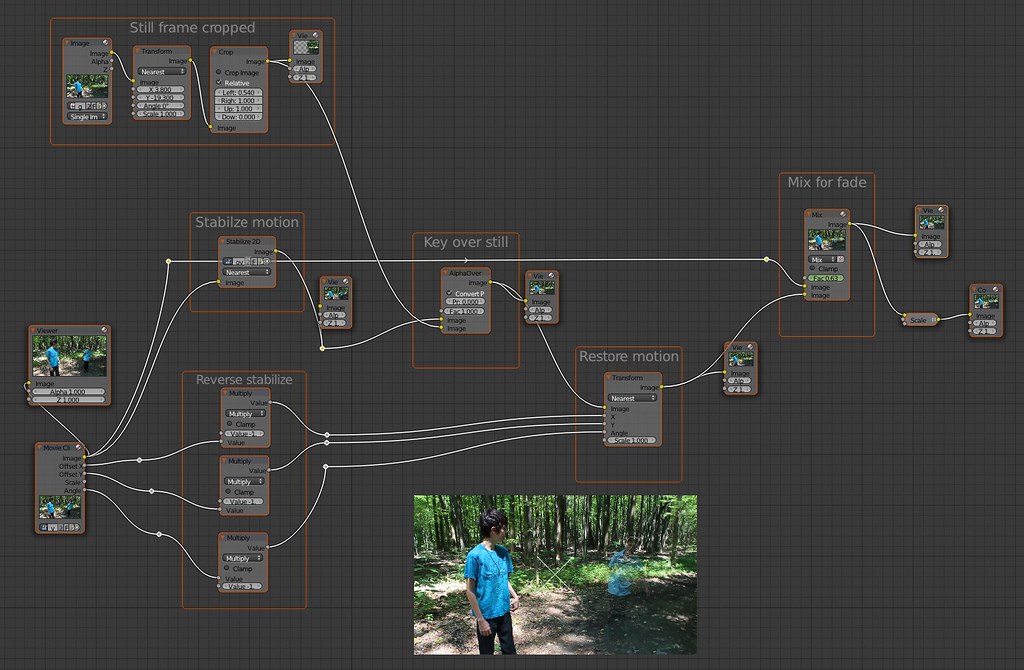Viewport: 1024px width, 670px height.
Task: Click the Fac 0.63 slider in Mix node
Action: [x=826, y=278]
